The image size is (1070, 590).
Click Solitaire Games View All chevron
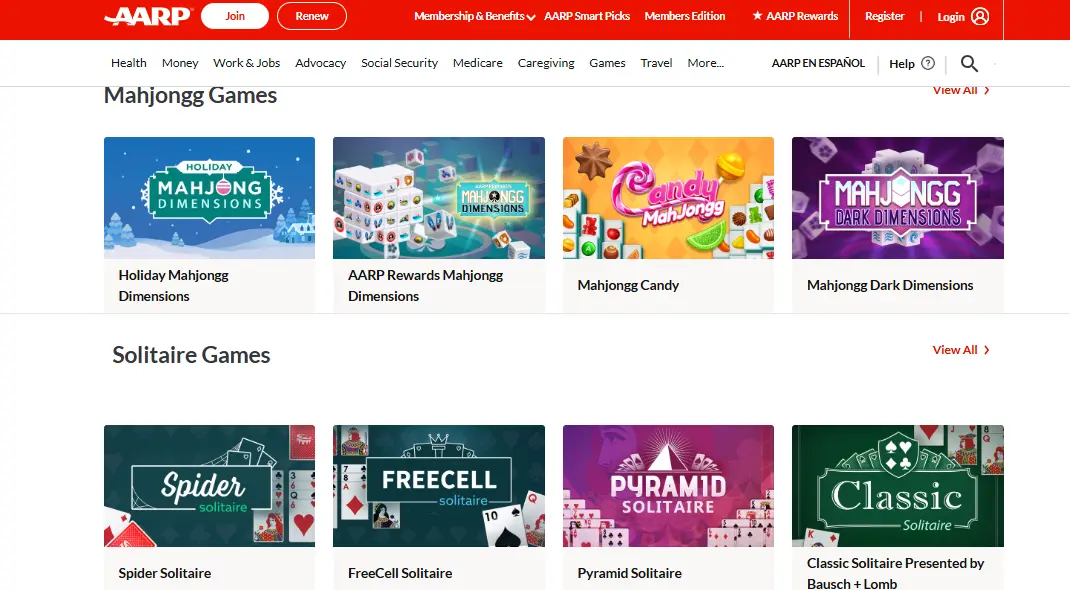click(x=987, y=350)
